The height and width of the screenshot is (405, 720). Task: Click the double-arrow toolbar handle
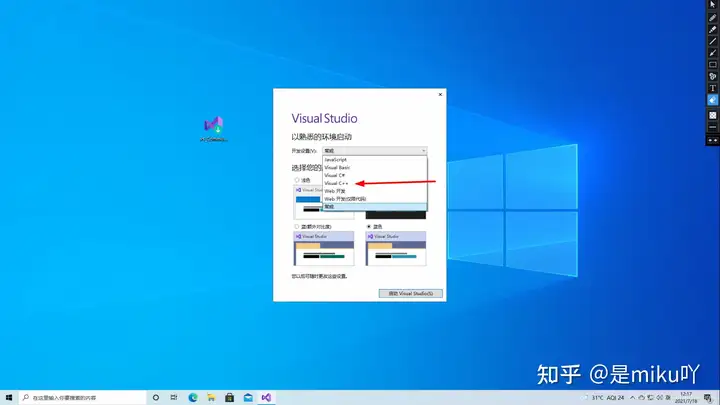712,141
